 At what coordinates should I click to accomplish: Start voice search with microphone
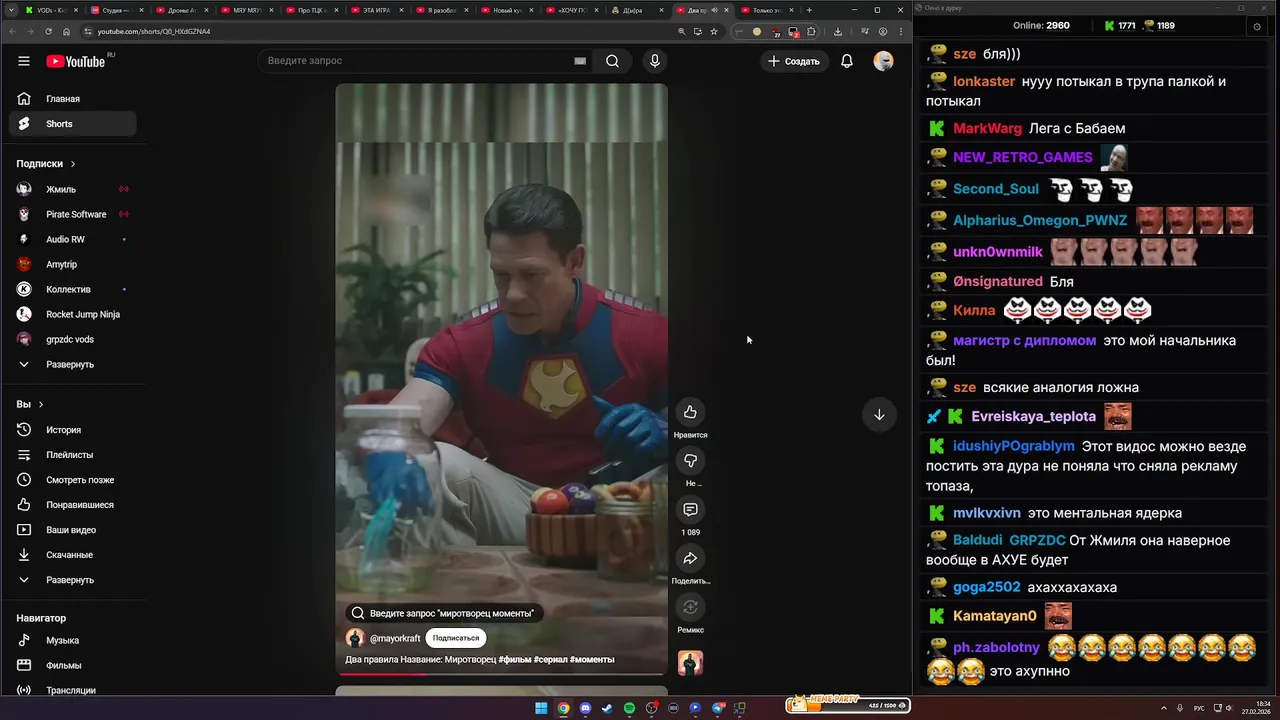[655, 61]
